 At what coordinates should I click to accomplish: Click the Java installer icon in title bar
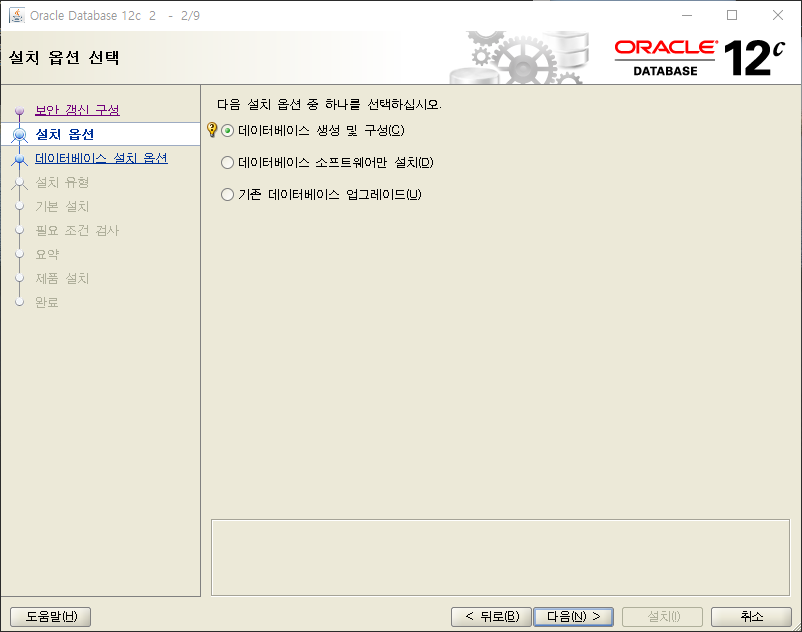16,15
